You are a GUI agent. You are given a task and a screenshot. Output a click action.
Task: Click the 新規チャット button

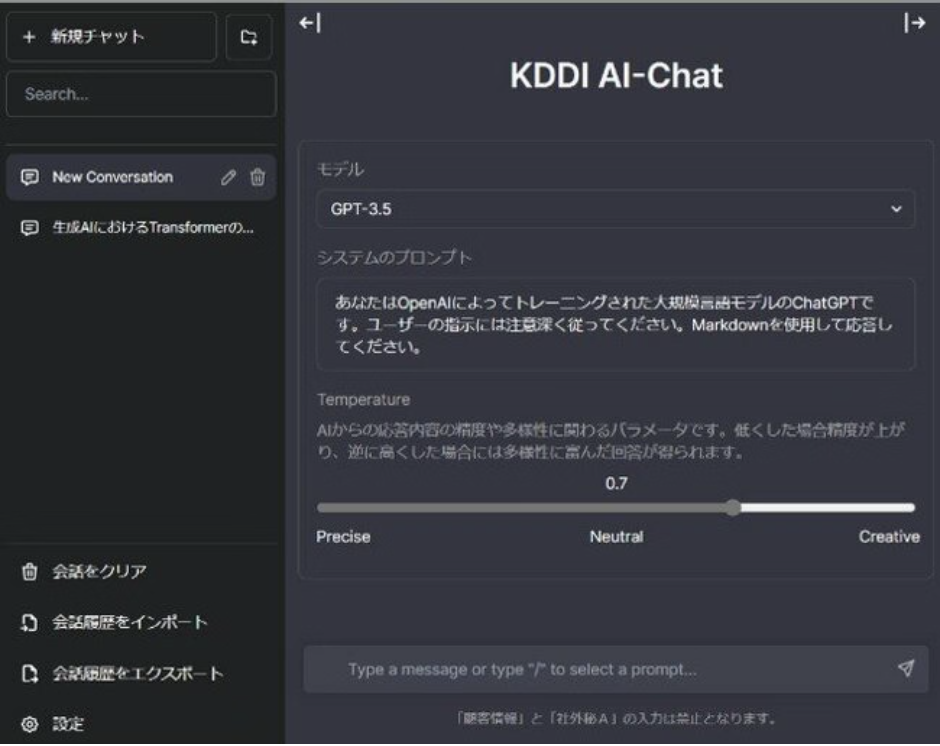pyautogui.click(x=110, y=38)
